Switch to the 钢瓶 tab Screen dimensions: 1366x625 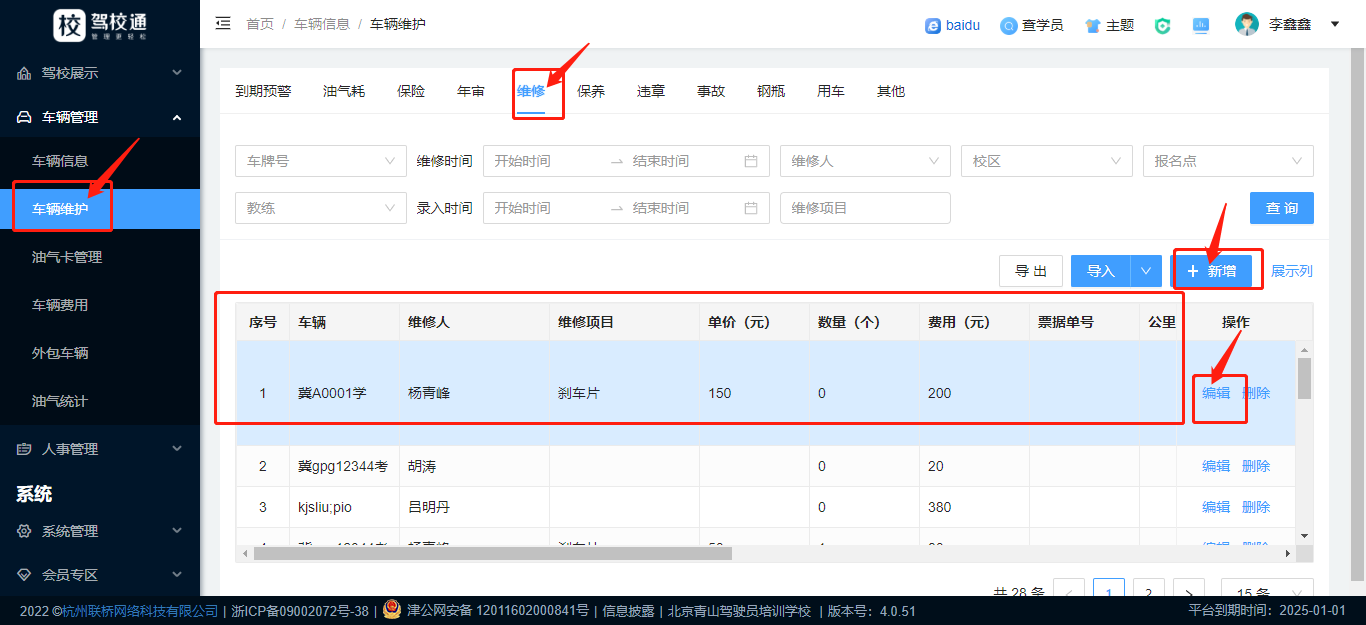pyautogui.click(x=771, y=91)
